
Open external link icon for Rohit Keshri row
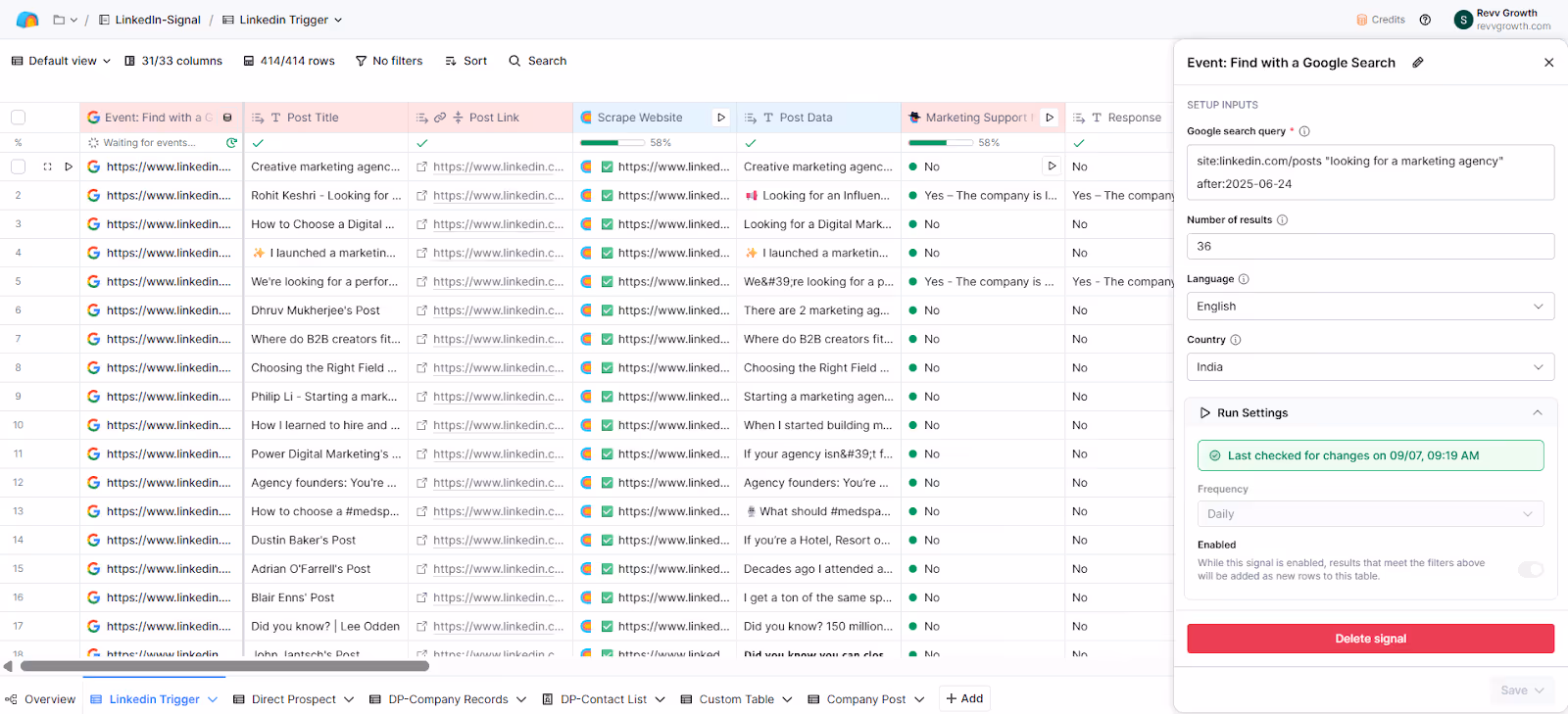tap(421, 196)
